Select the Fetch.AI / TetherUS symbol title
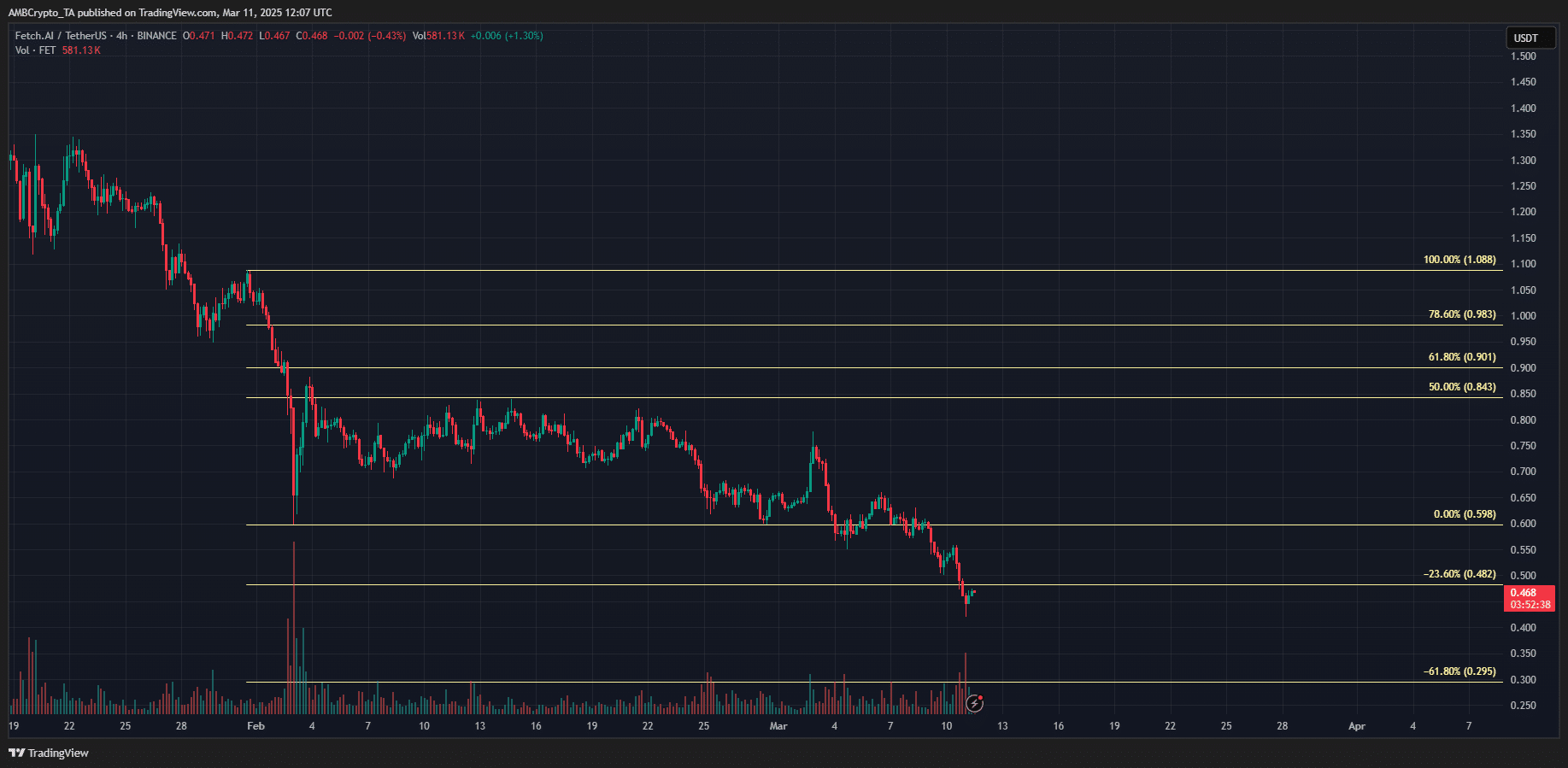1568x768 pixels. [61, 36]
